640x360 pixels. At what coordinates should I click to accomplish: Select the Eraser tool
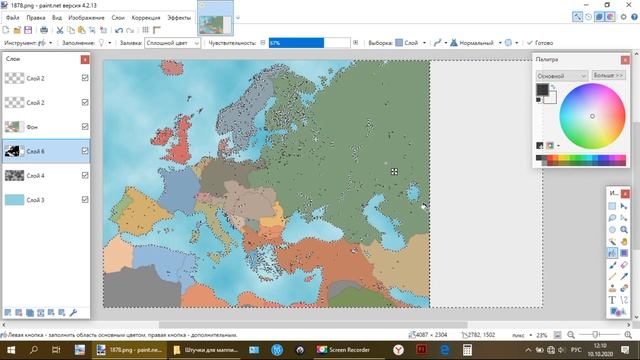pos(624,265)
